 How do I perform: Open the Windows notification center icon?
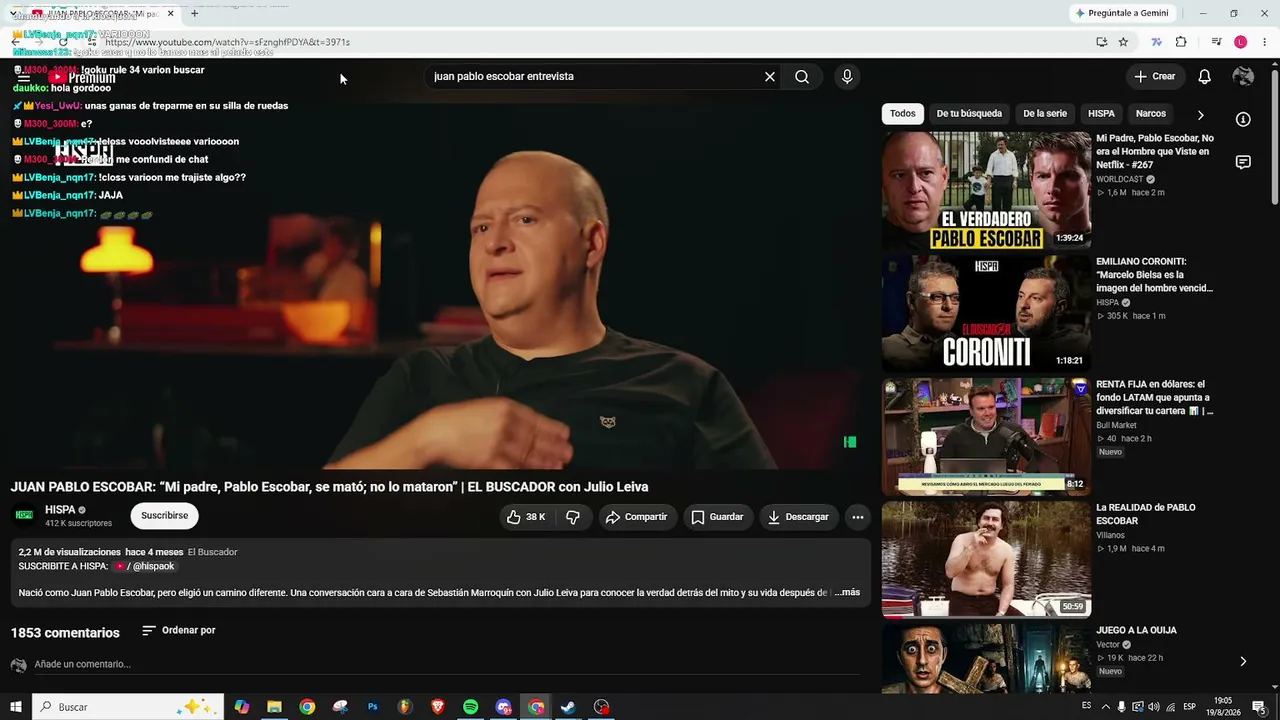1259,707
